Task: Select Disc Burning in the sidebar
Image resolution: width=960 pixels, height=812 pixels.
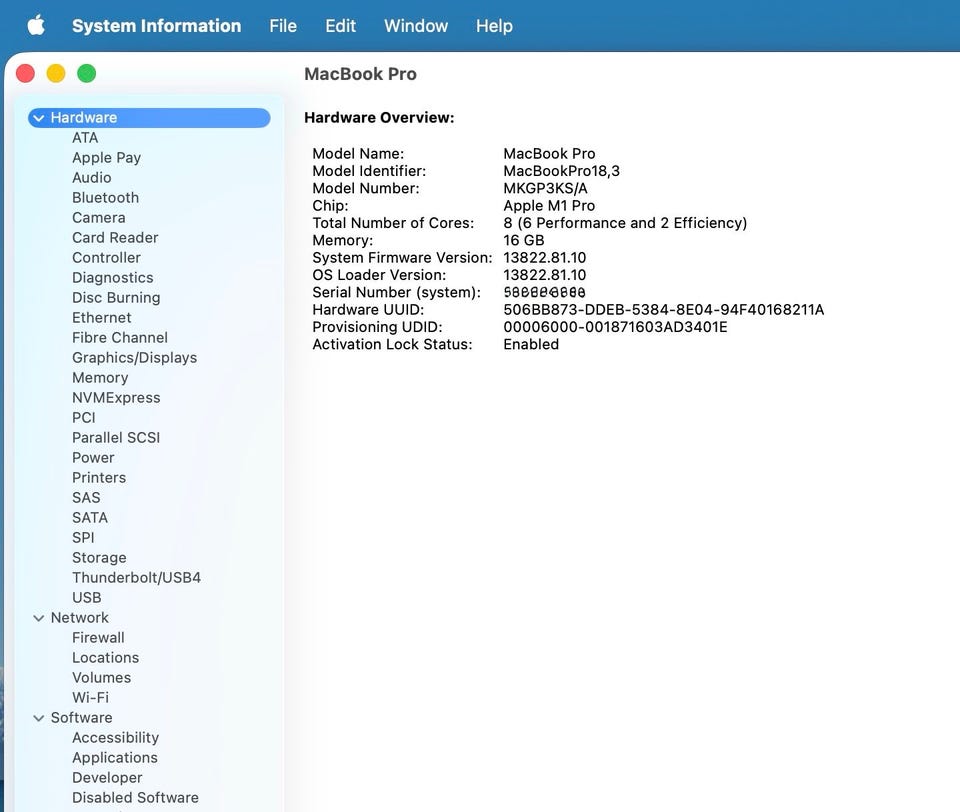Action: pyautogui.click(x=116, y=298)
